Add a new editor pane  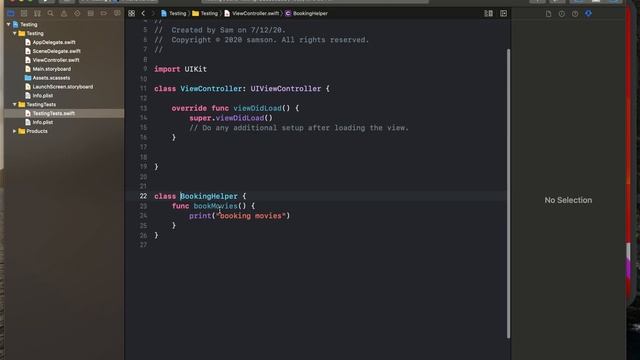(504, 13)
